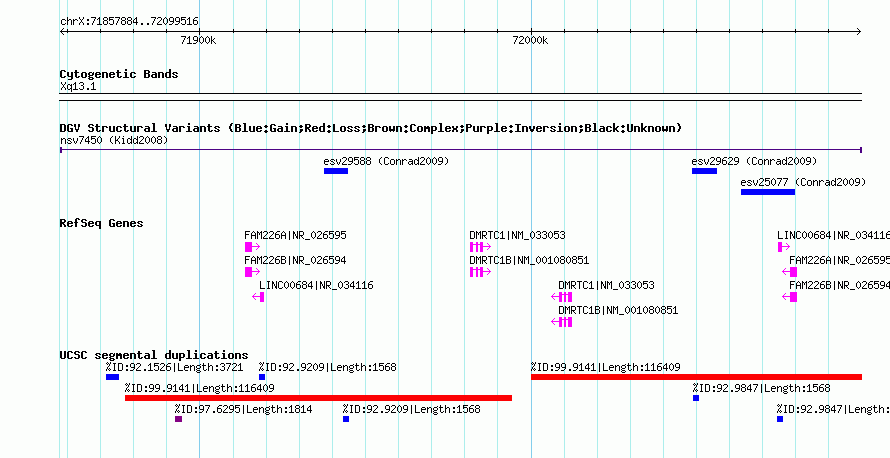890x458 pixels.
Task: Open the RefSeq Genes track title
Action: tap(102, 223)
